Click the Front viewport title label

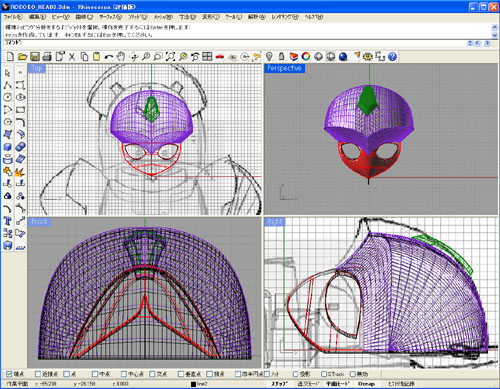[39, 222]
